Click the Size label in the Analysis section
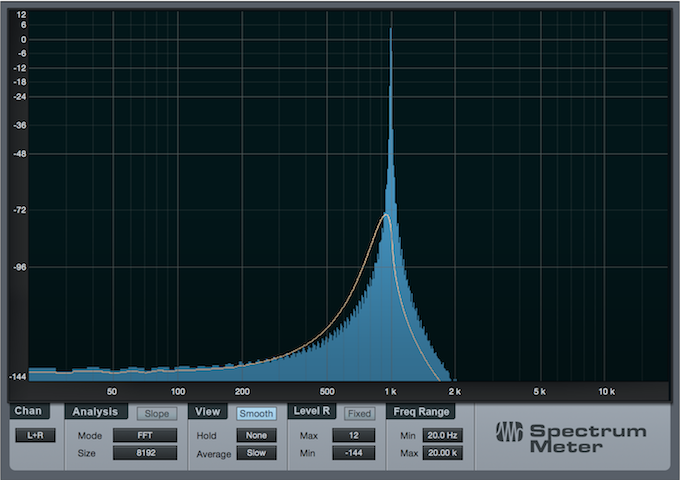Screen dimensions: 680x480 (x=86, y=454)
